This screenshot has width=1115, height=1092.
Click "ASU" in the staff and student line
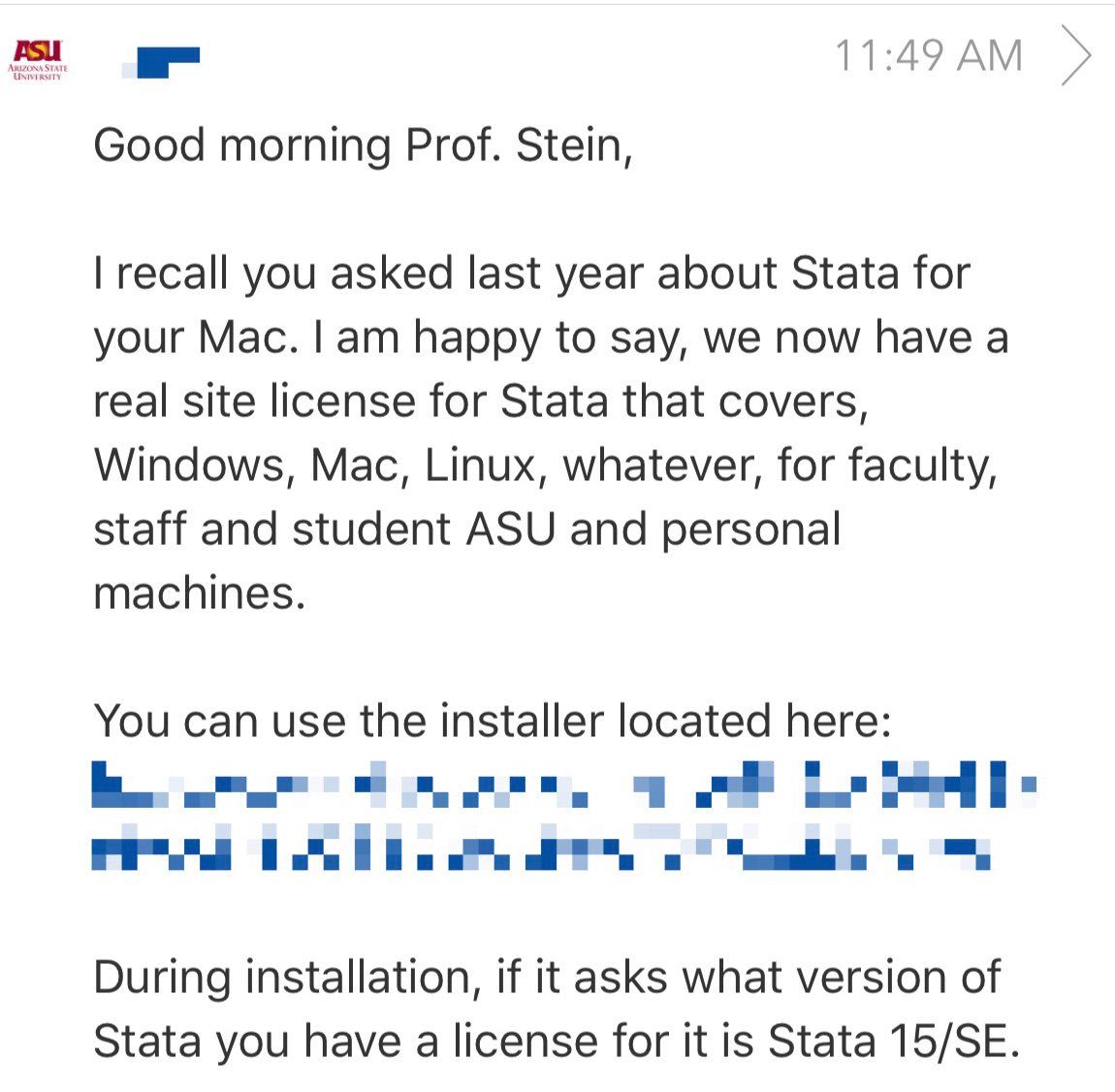[511, 530]
